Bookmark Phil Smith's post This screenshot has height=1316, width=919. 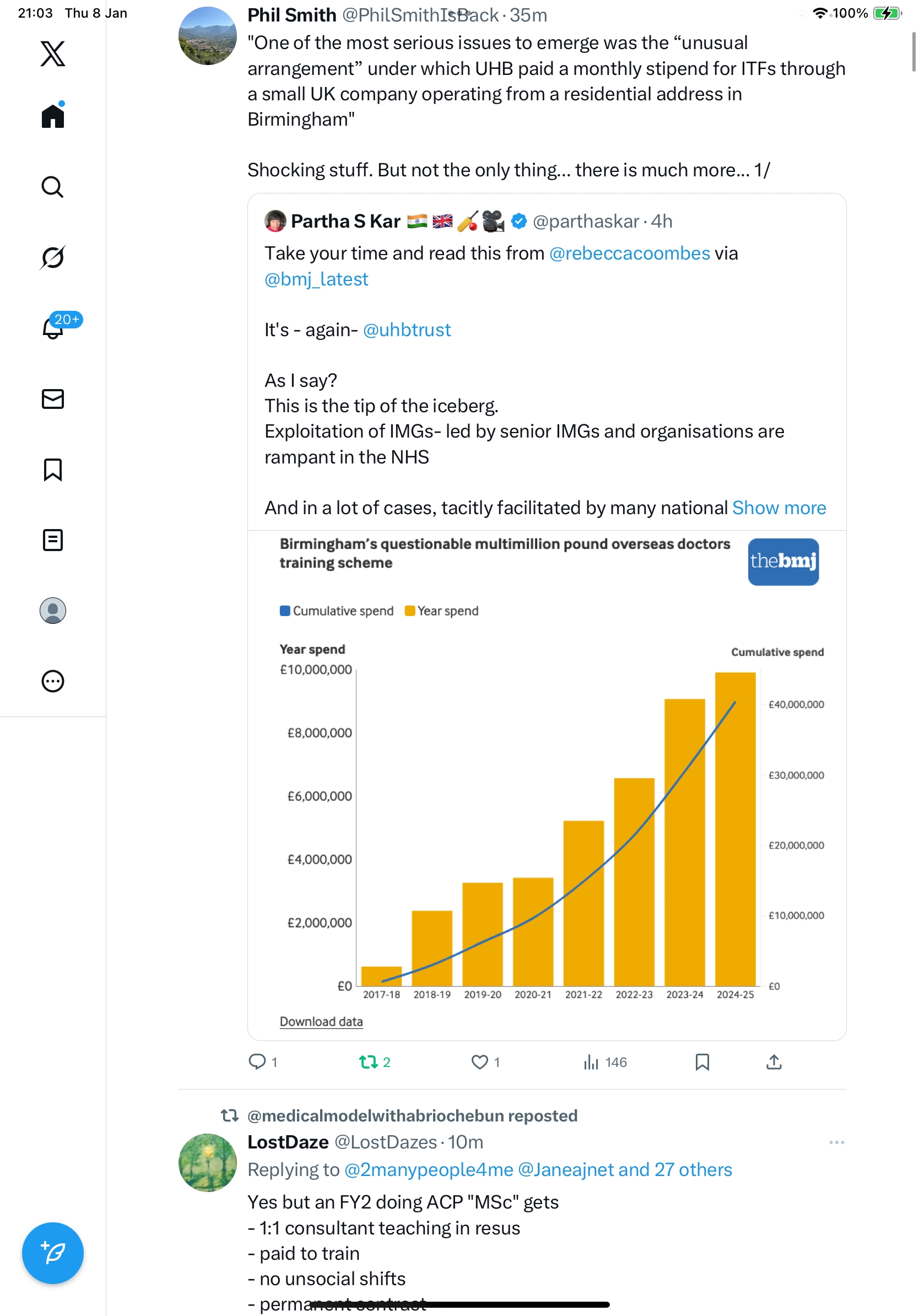coord(702,1062)
